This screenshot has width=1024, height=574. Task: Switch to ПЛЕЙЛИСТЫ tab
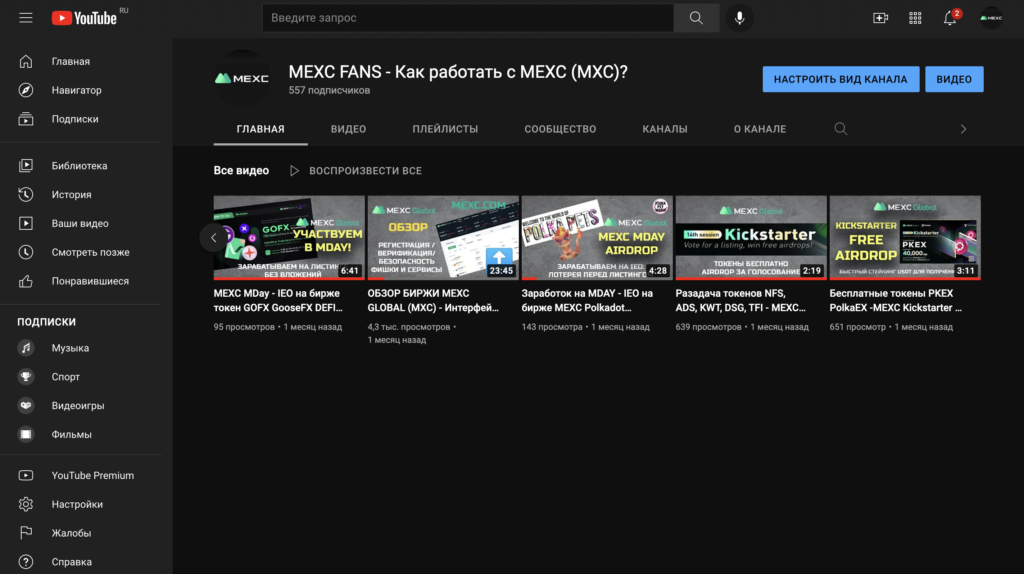coord(445,129)
